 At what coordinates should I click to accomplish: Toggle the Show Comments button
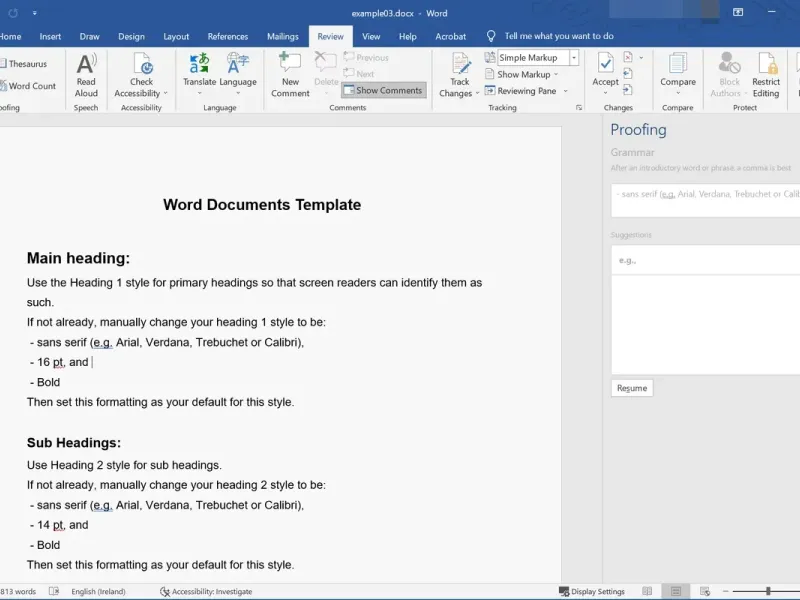[x=384, y=90]
